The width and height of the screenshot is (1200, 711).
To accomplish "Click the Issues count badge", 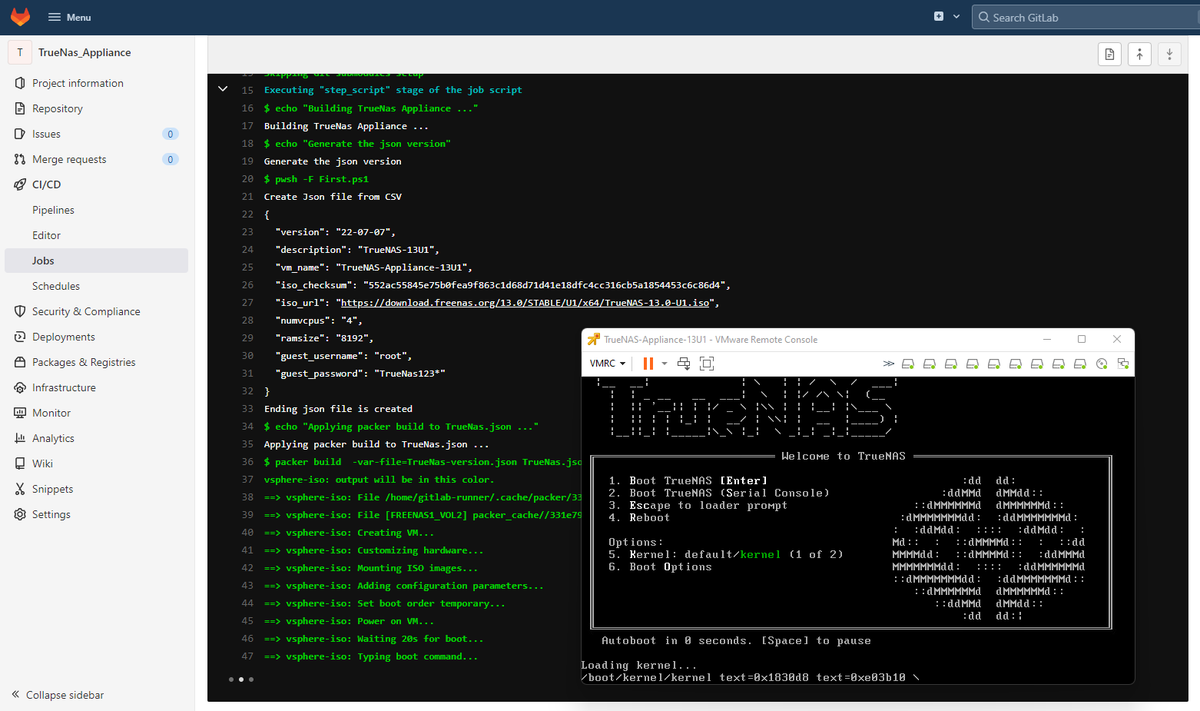I will tap(170, 134).
